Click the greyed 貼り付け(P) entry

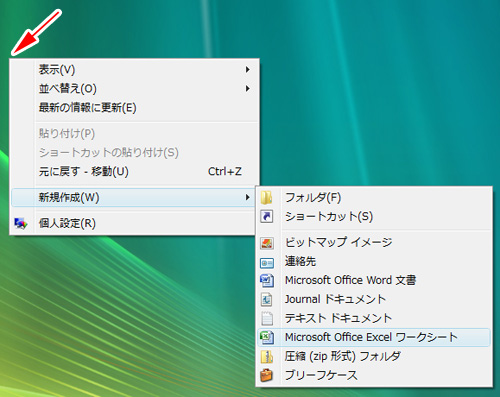tap(134, 133)
